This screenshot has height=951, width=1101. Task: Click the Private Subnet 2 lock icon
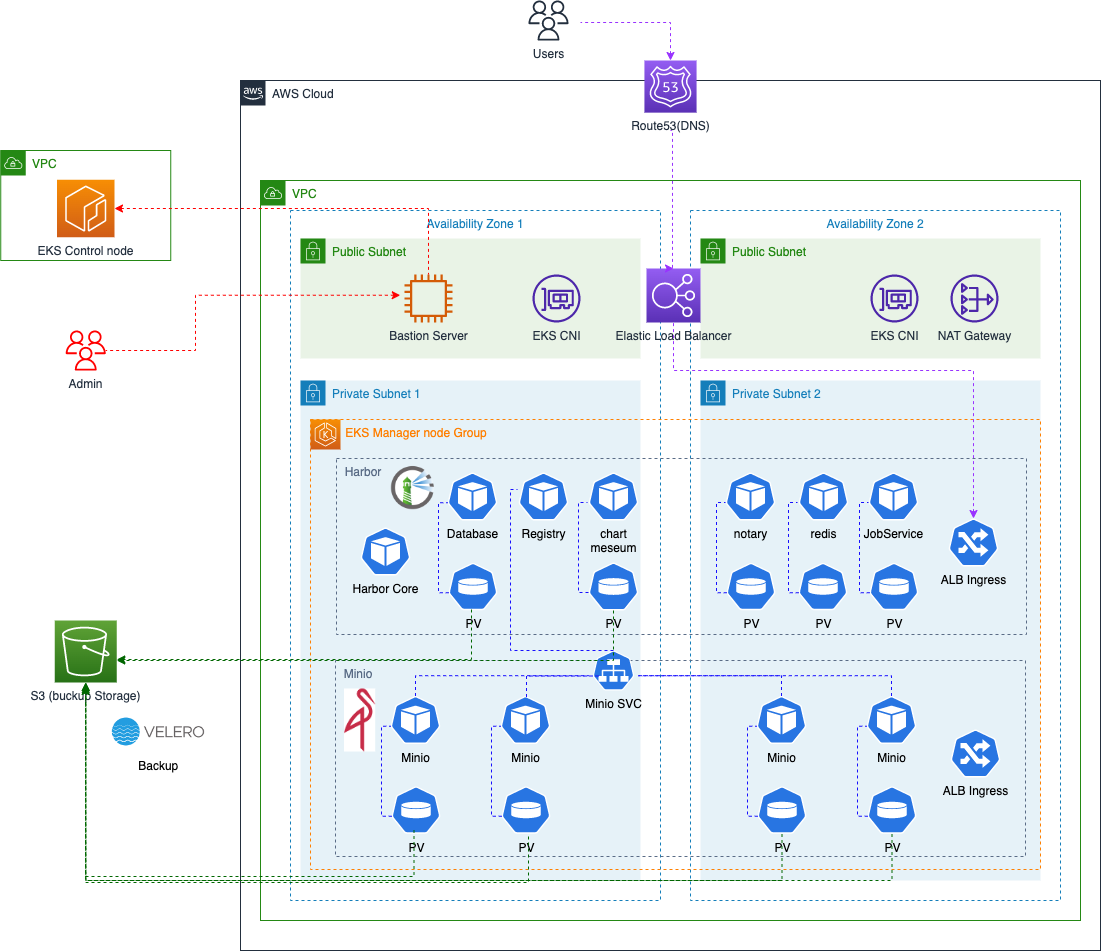(x=713, y=393)
